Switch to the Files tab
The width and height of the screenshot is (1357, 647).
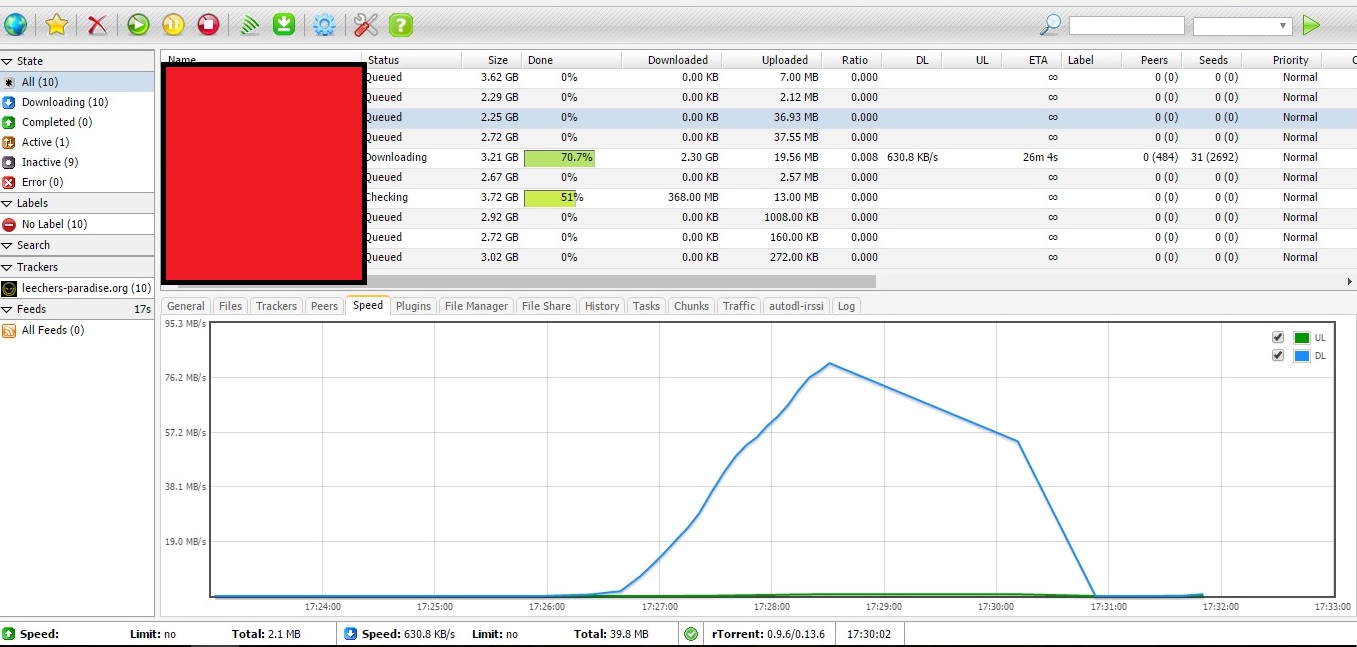coord(230,306)
